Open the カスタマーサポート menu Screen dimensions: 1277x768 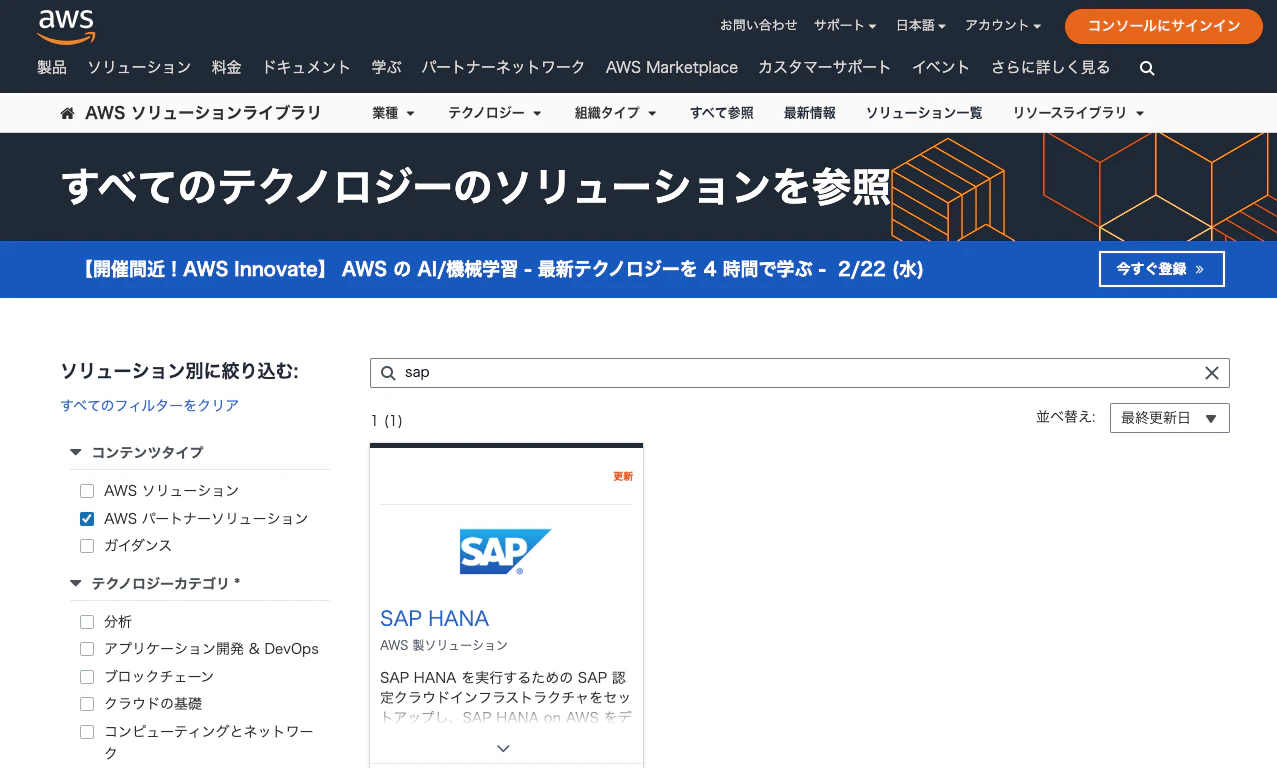pyautogui.click(x=824, y=68)
